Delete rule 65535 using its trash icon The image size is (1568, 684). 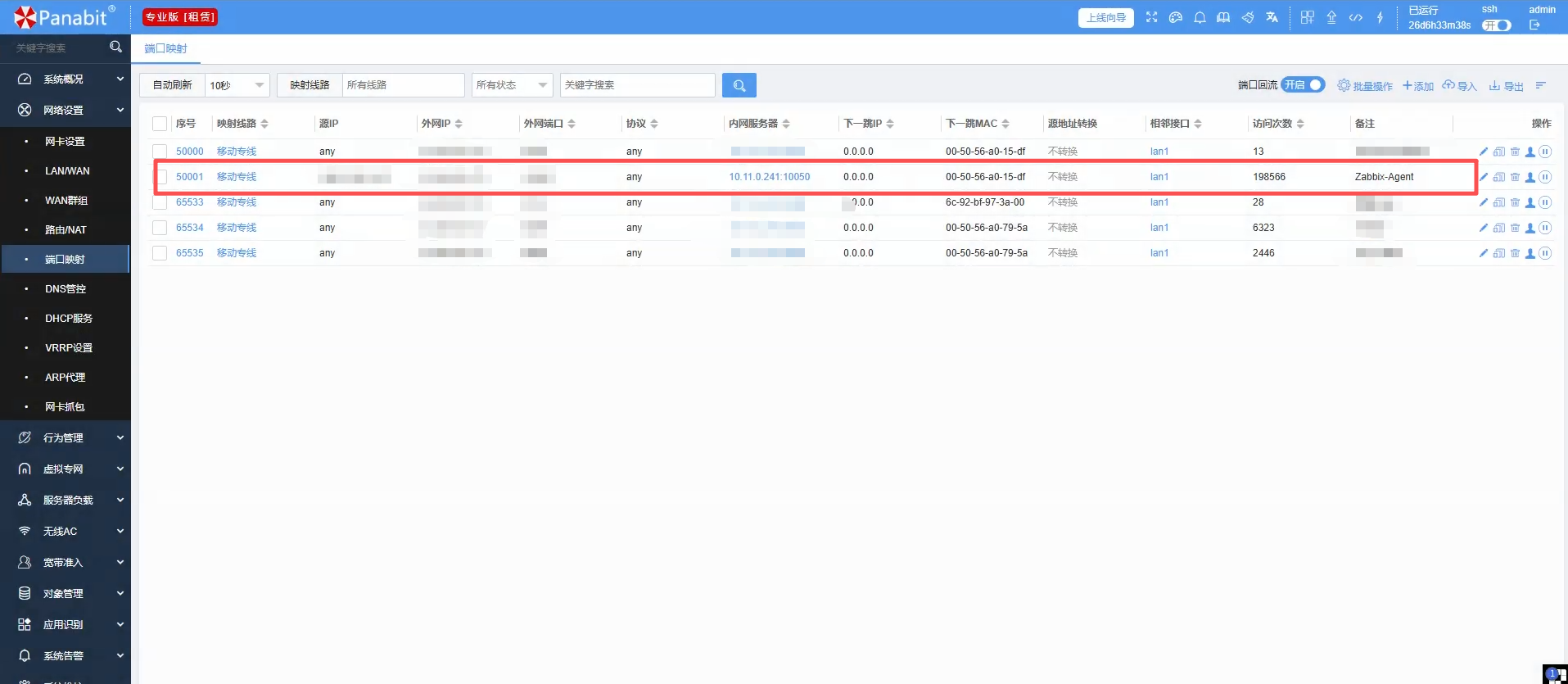pyautogui.click(x=1515, y=253)
